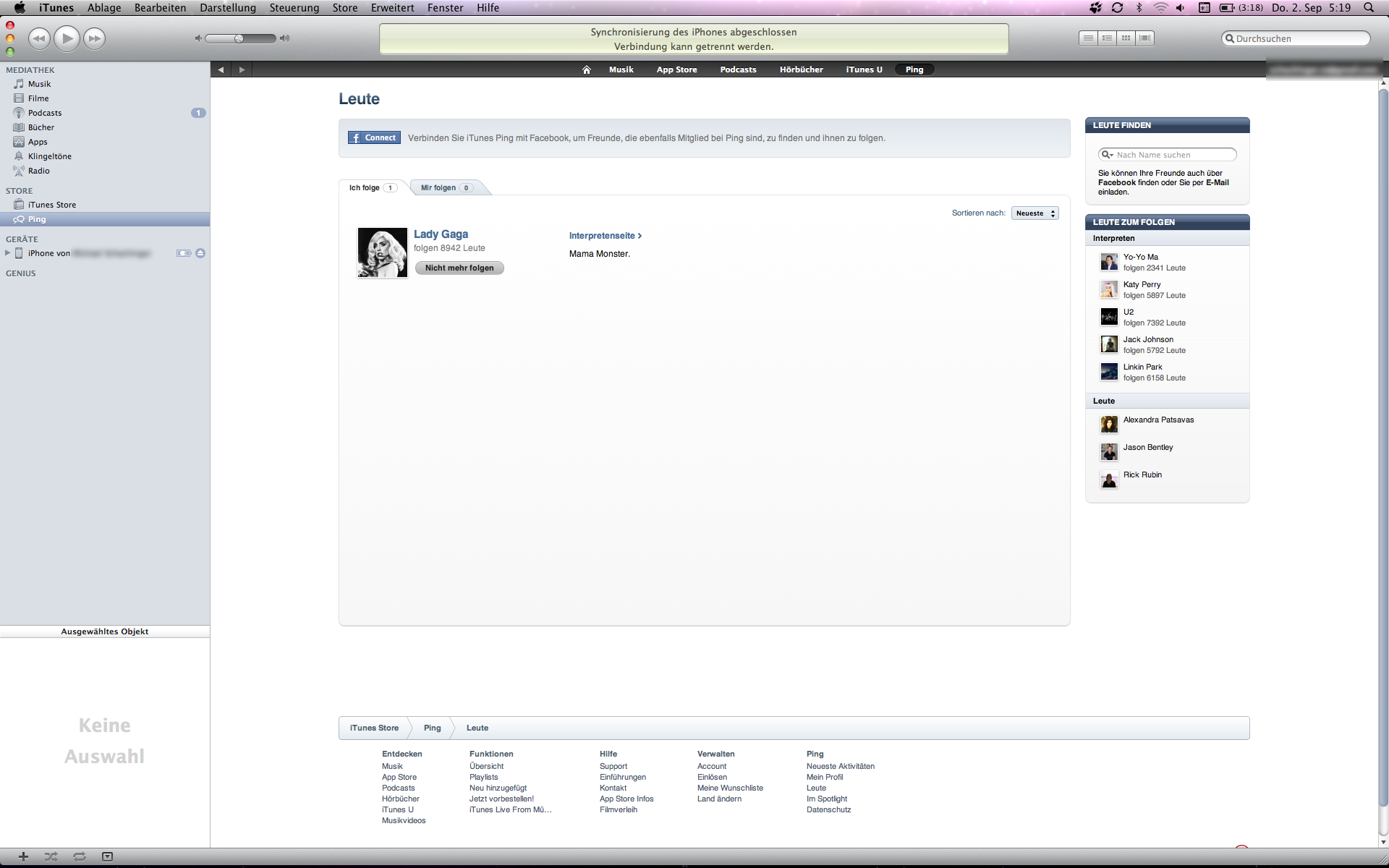Navigate back with the left arrow
This screenshot has height=868, width=1389.
pyautogui.click(x=221, y=69)
